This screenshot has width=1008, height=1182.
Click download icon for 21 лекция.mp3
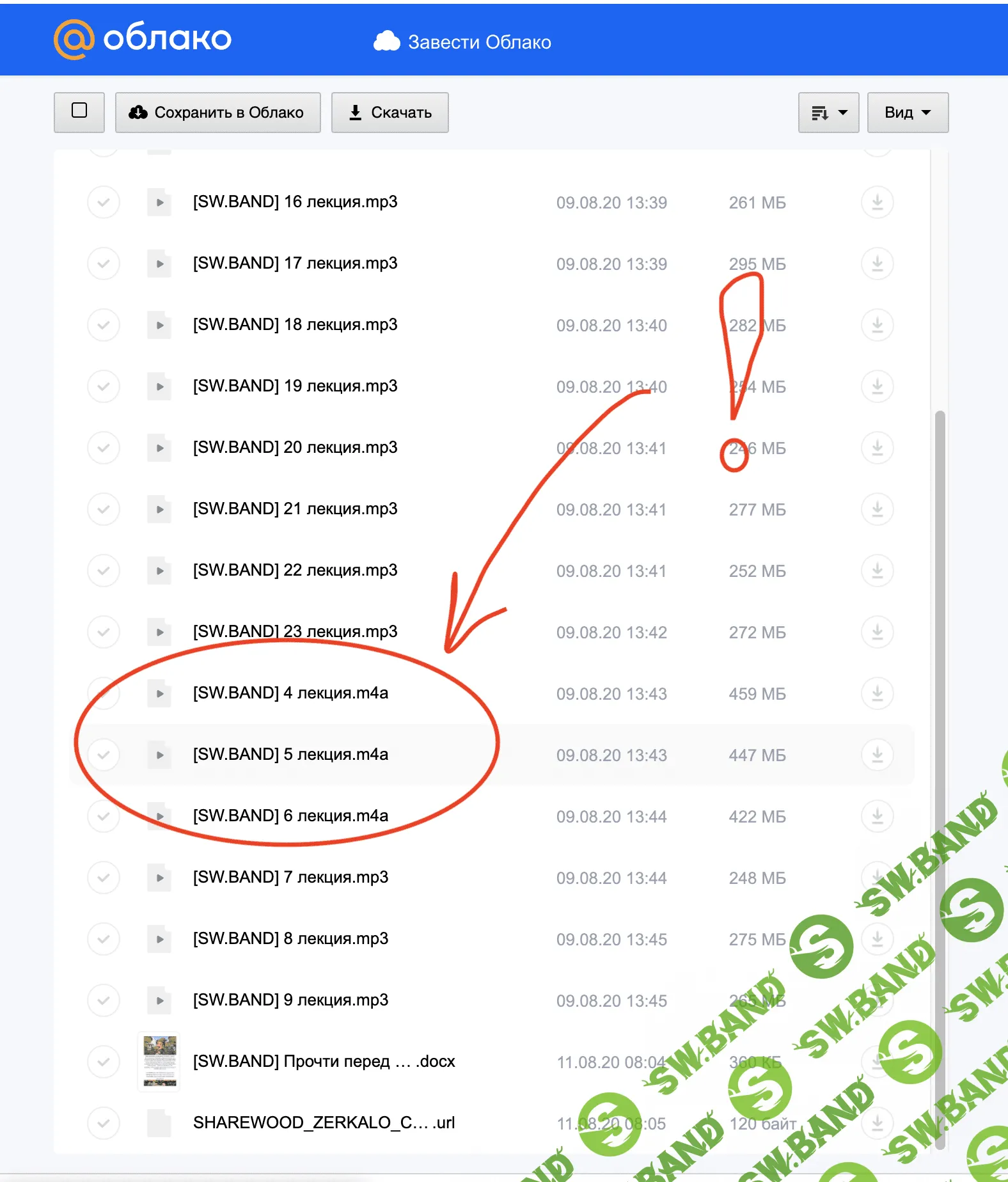tap(877, 510)
